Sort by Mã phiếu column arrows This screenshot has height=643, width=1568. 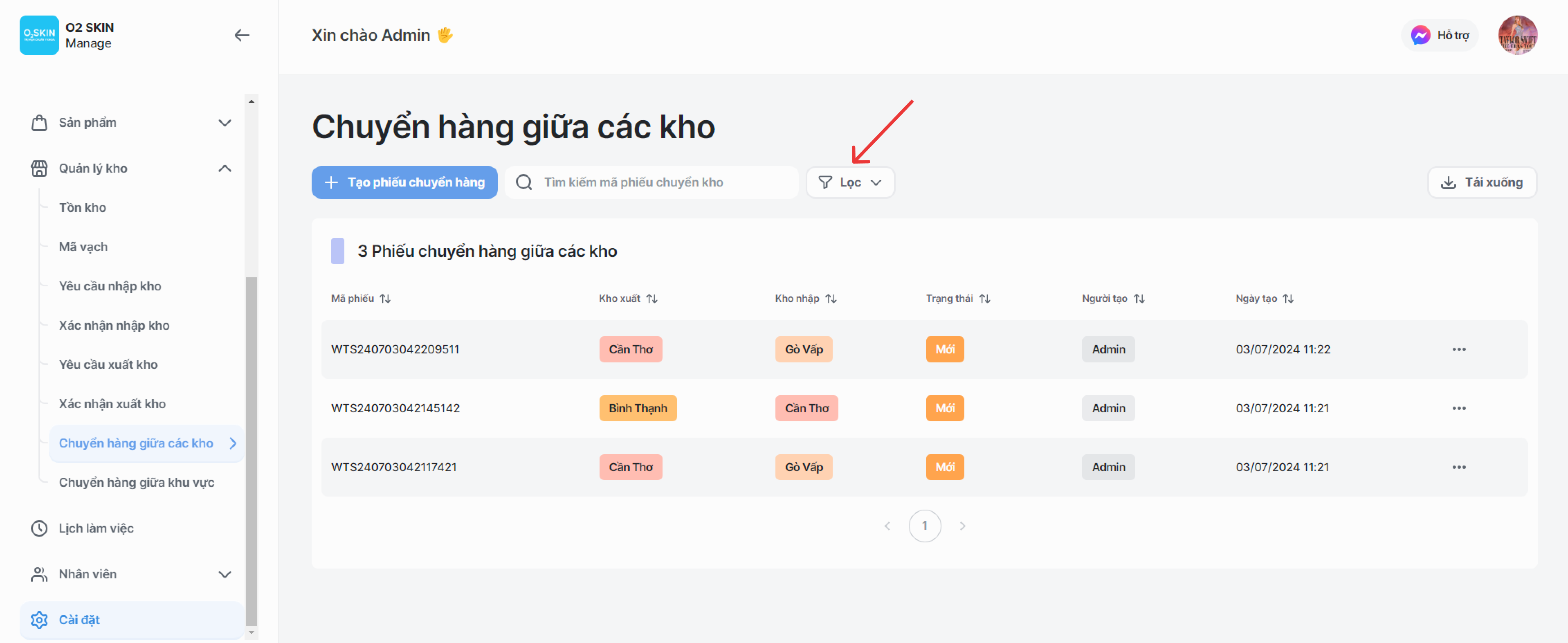coord(385,298)
